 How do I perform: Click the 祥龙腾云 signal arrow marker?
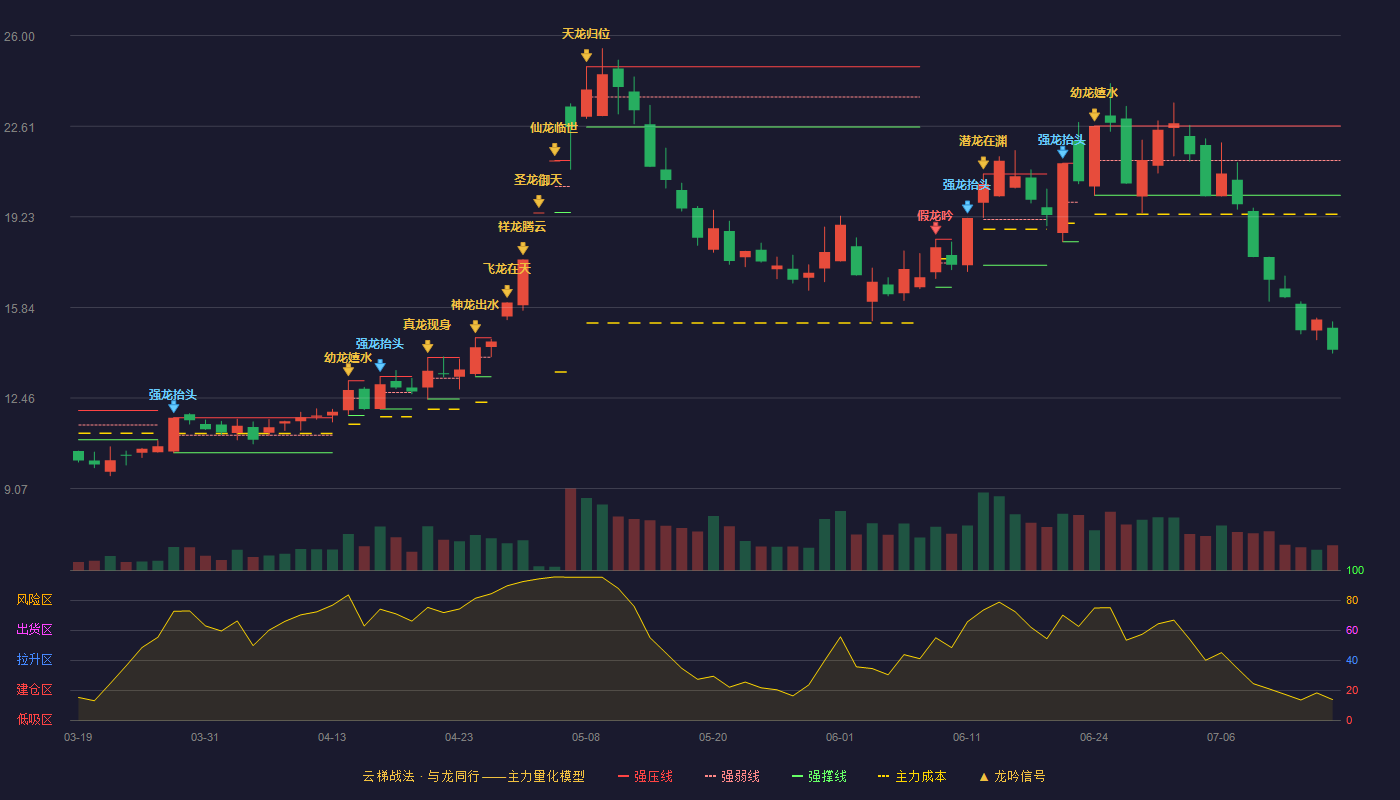point(522,249)
